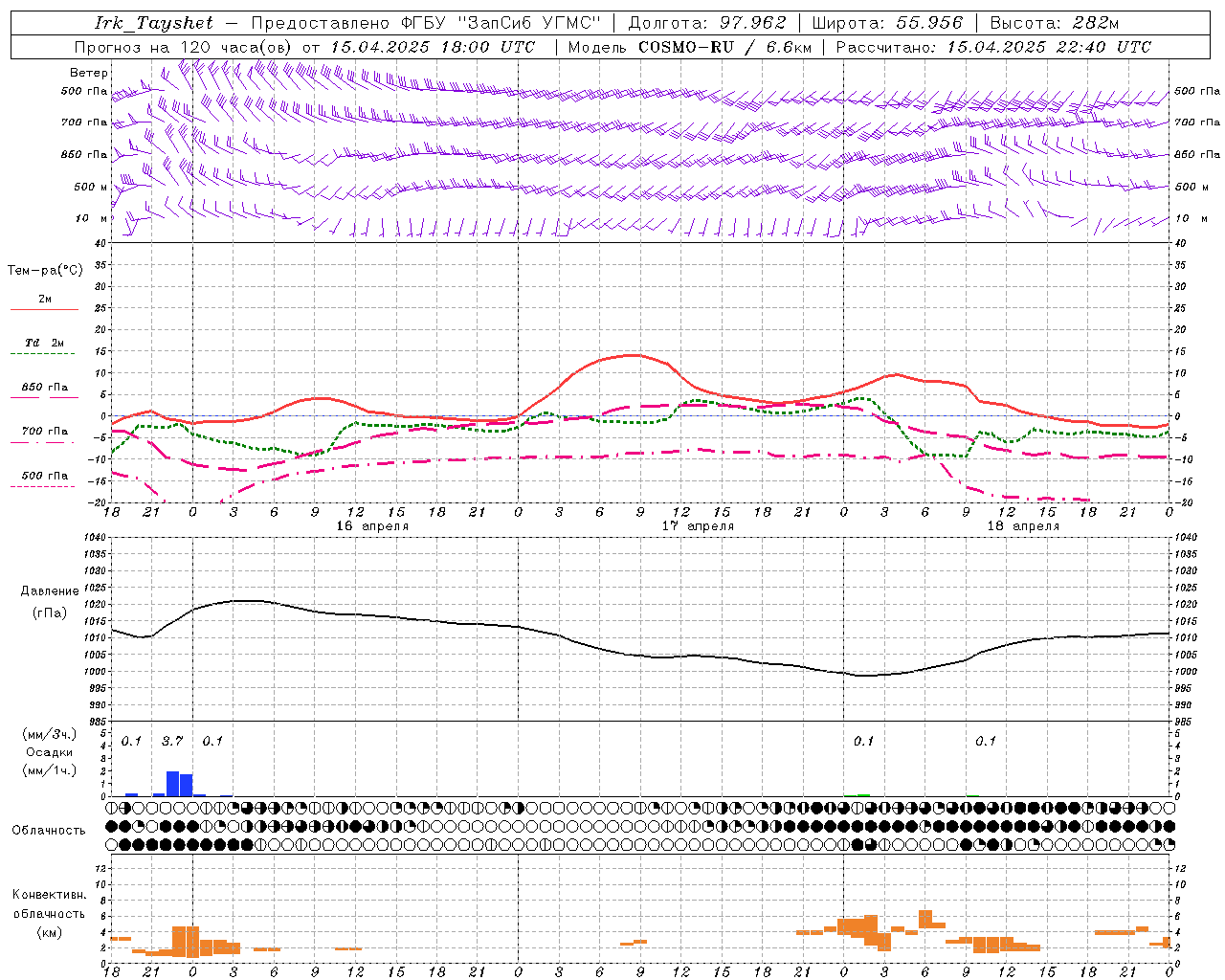
Task: Select the "(мм/1ч.)" precipitation unit label
Action: click(x=50, y=770)
